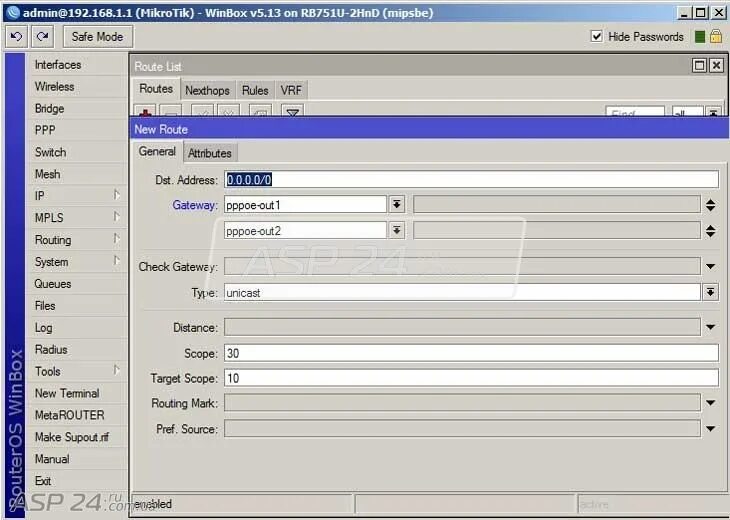Click the pppoe-out2 gateway field
The height and width of the screenshot is (520, 730).
point(305,231)
